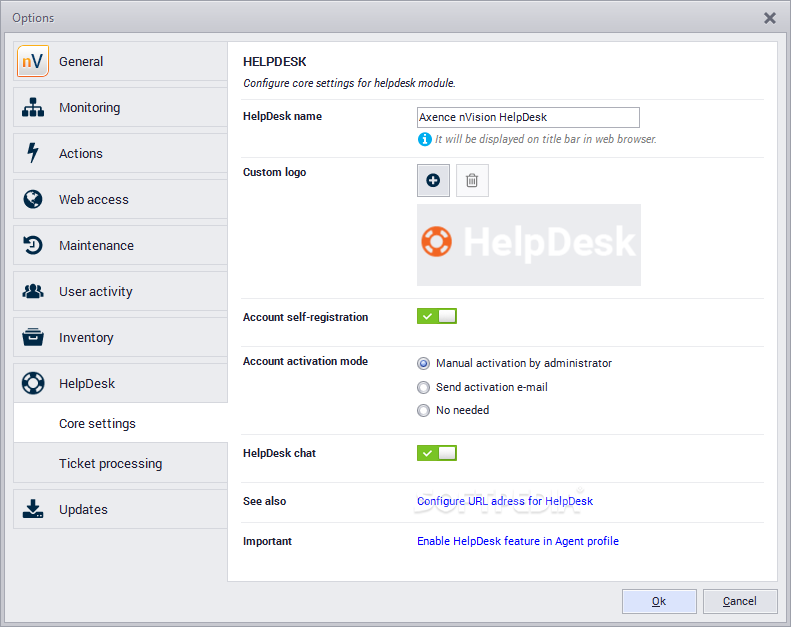Click the Updates download icon
Screen dimensions: 791x627
pos(33,509)
